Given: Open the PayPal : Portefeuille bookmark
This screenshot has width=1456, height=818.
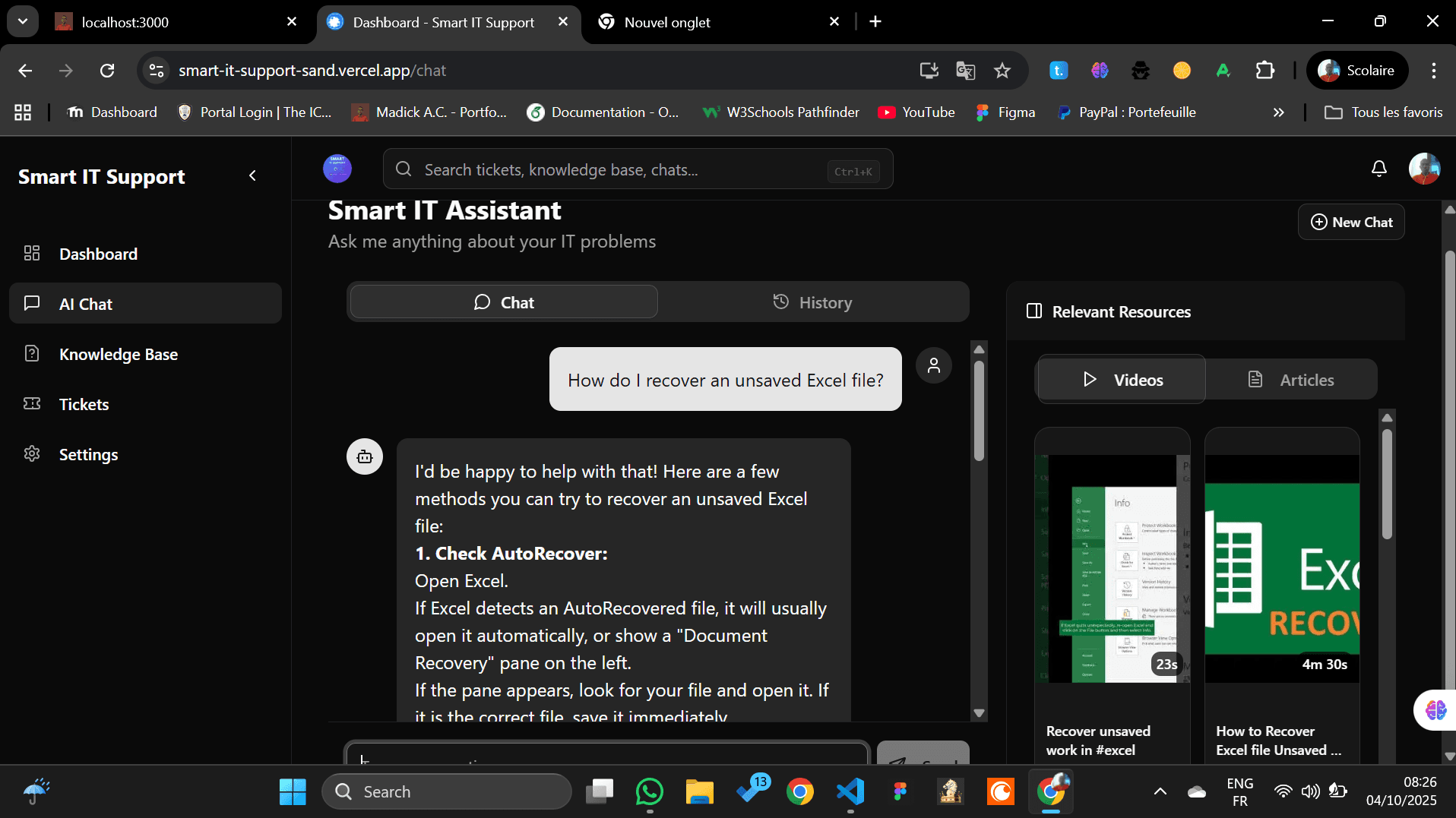Looking at the screenshot, I should (1126, 112).
